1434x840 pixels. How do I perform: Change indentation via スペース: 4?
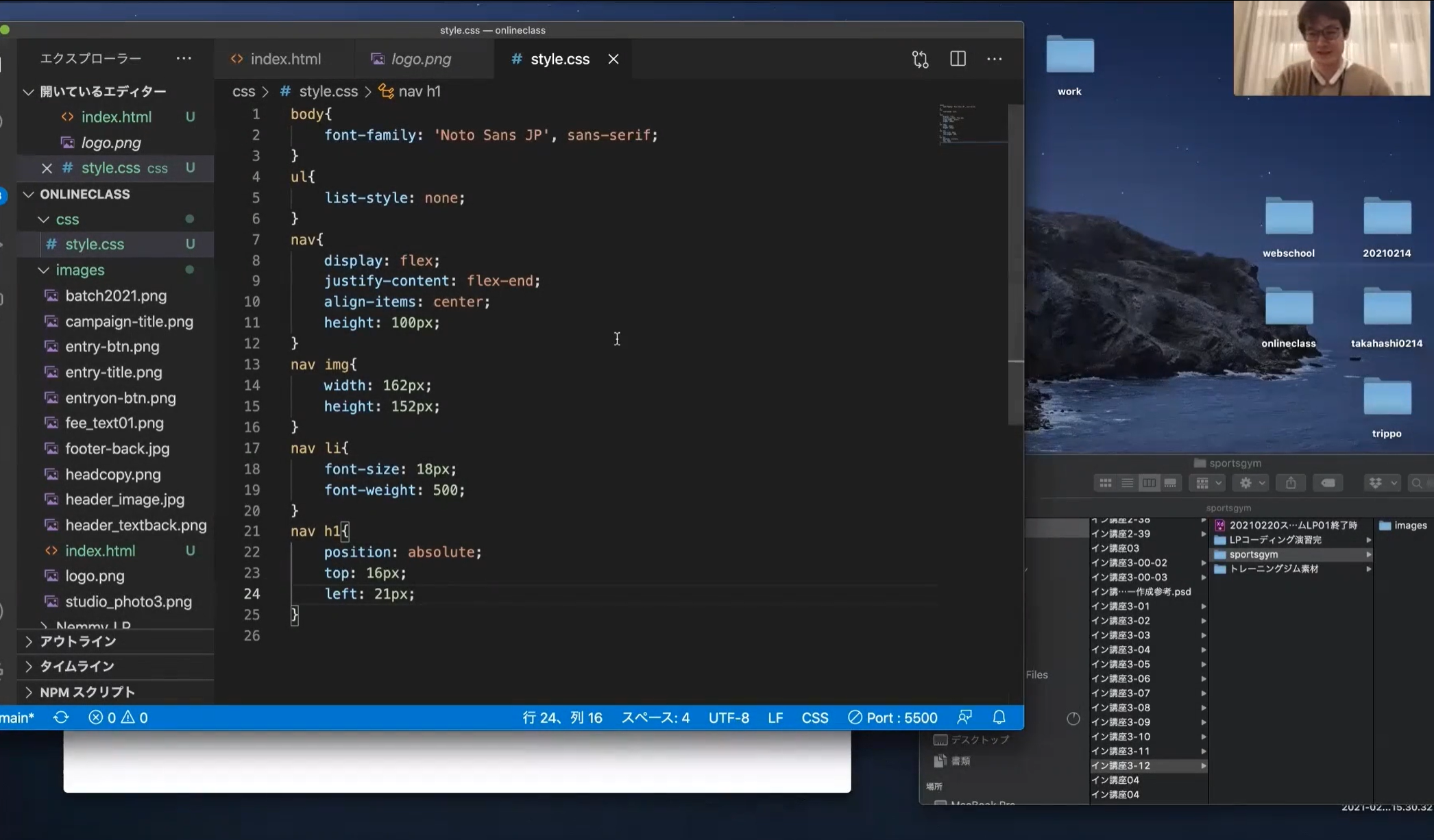click(x=655, y=717)
